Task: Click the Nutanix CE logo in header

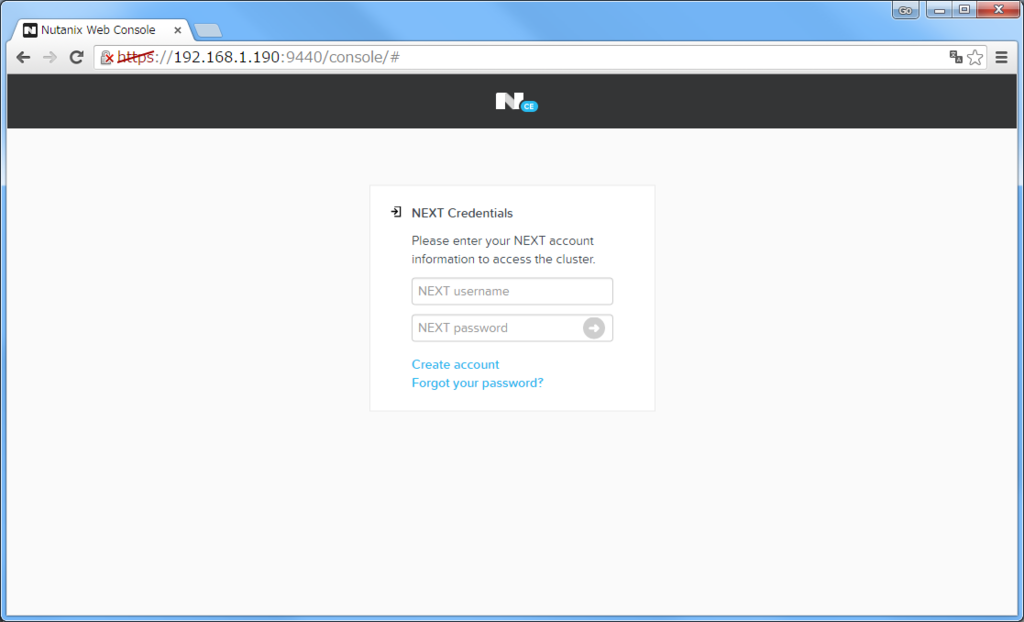Action: click(x=517, y=101)
